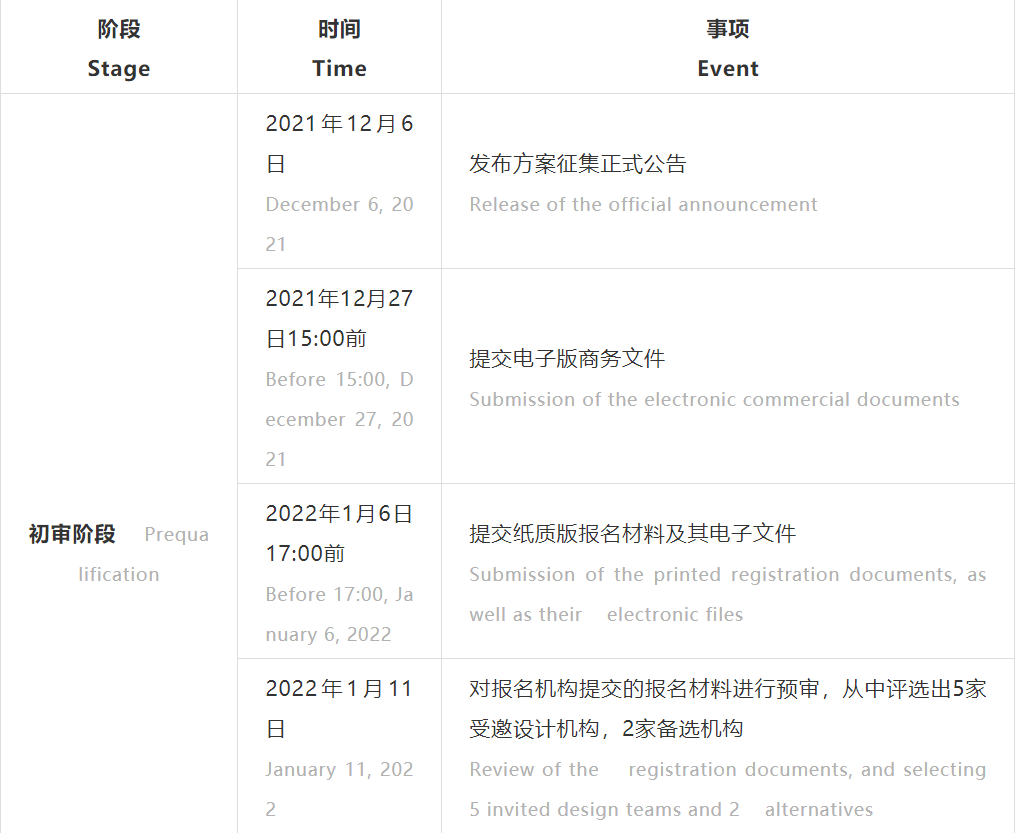Select 'Submission of the electronic commercial documents'

[x=714, y=400]
